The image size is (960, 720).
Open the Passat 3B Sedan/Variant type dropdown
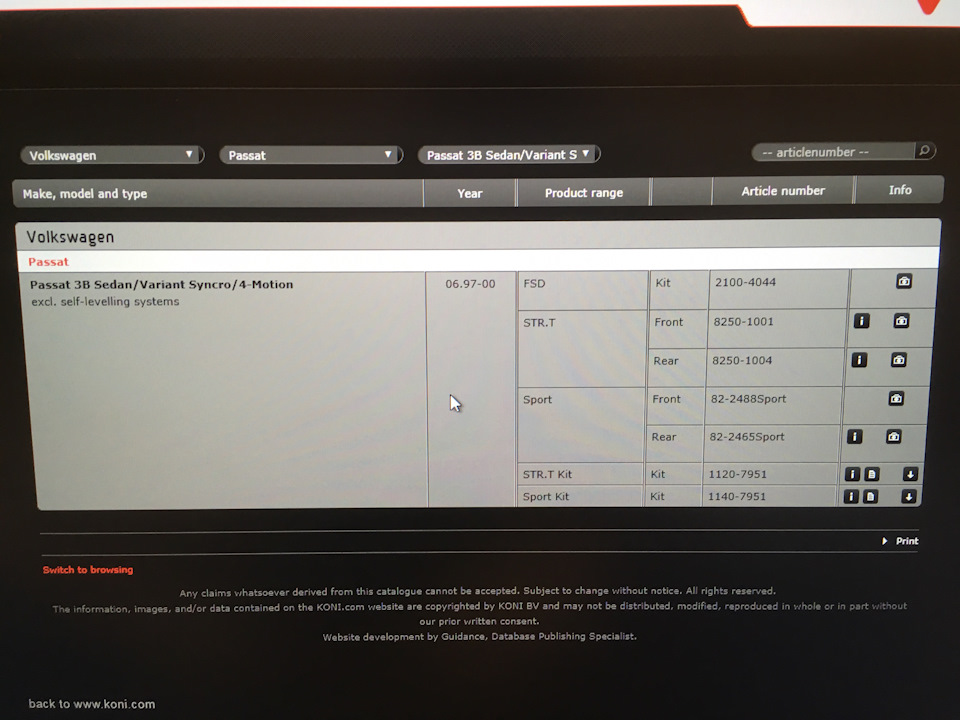click(x=509, y=154)
